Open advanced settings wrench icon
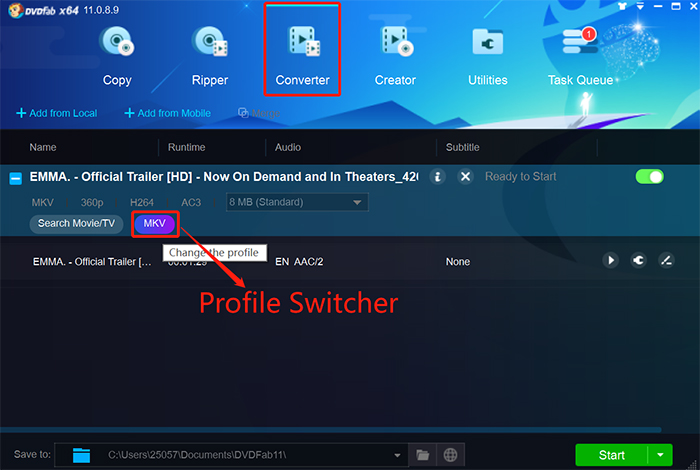Screen dimensions: 700x470 (639, 261)
